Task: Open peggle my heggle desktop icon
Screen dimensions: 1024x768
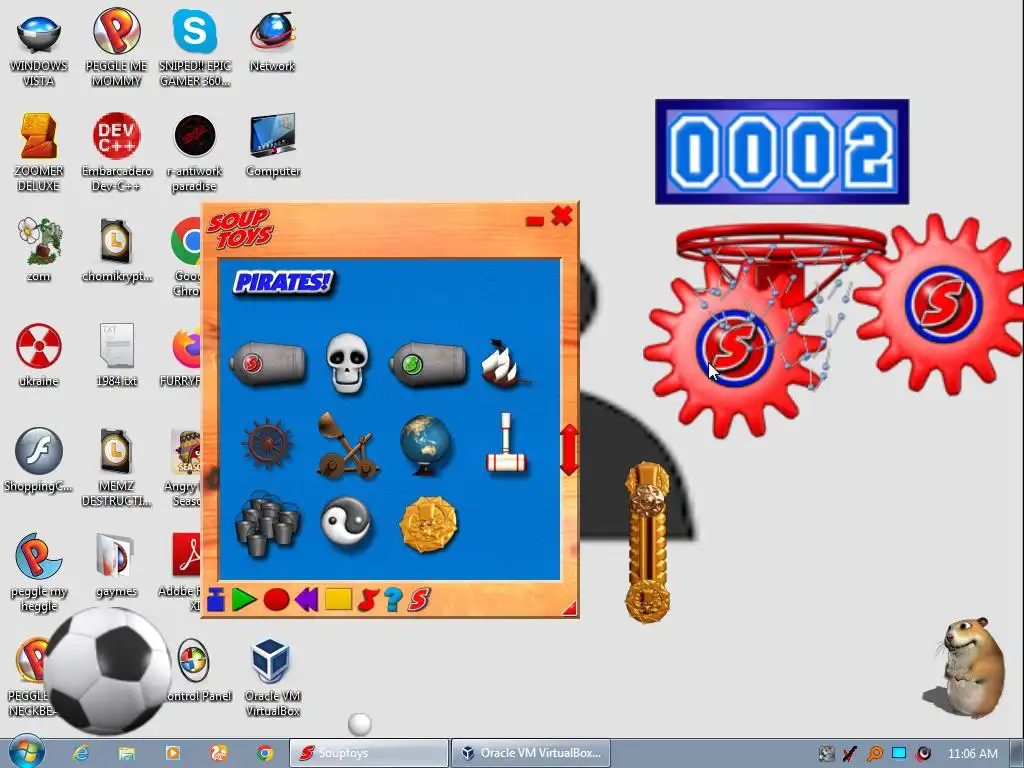Action: click(x=39, y=573)
